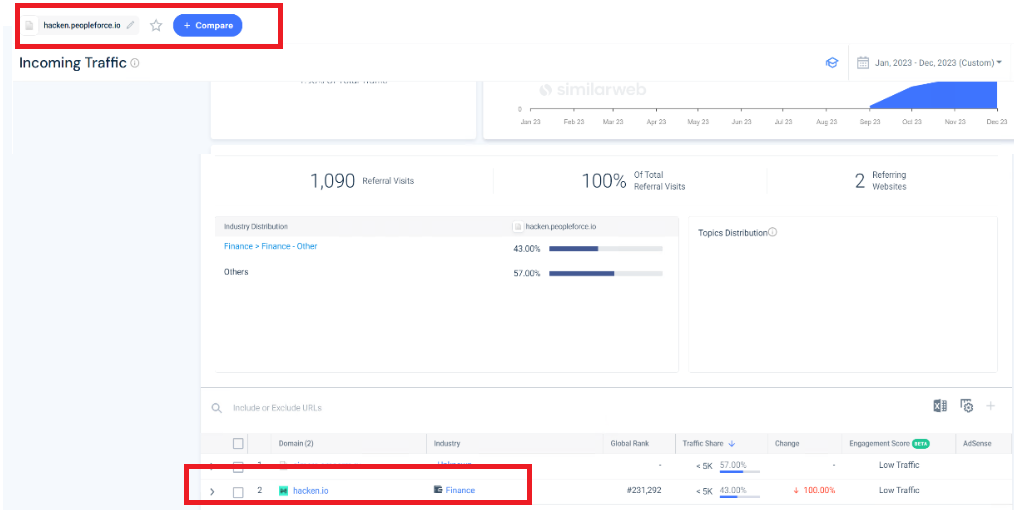Sort by the Domain (2) column
The image size is (1014, 529).
pos(296,444)
